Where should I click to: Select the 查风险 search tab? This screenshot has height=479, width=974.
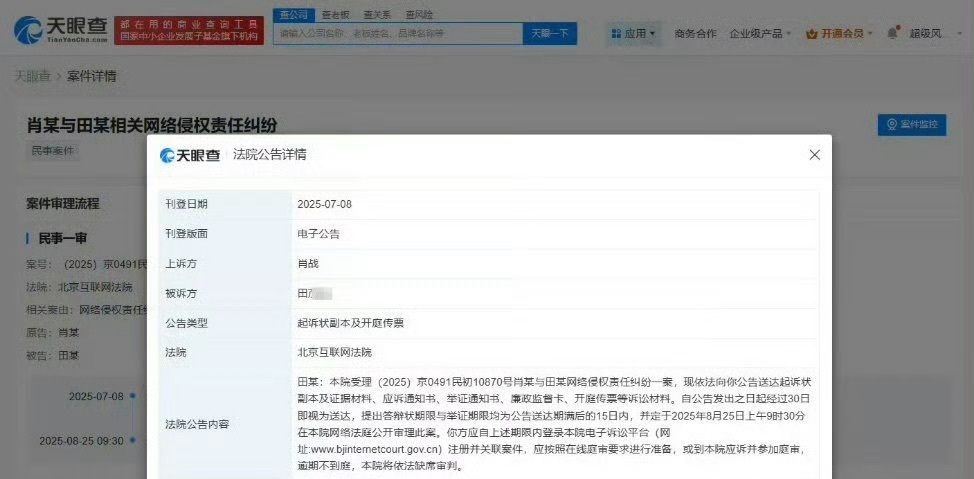point(419,14)
